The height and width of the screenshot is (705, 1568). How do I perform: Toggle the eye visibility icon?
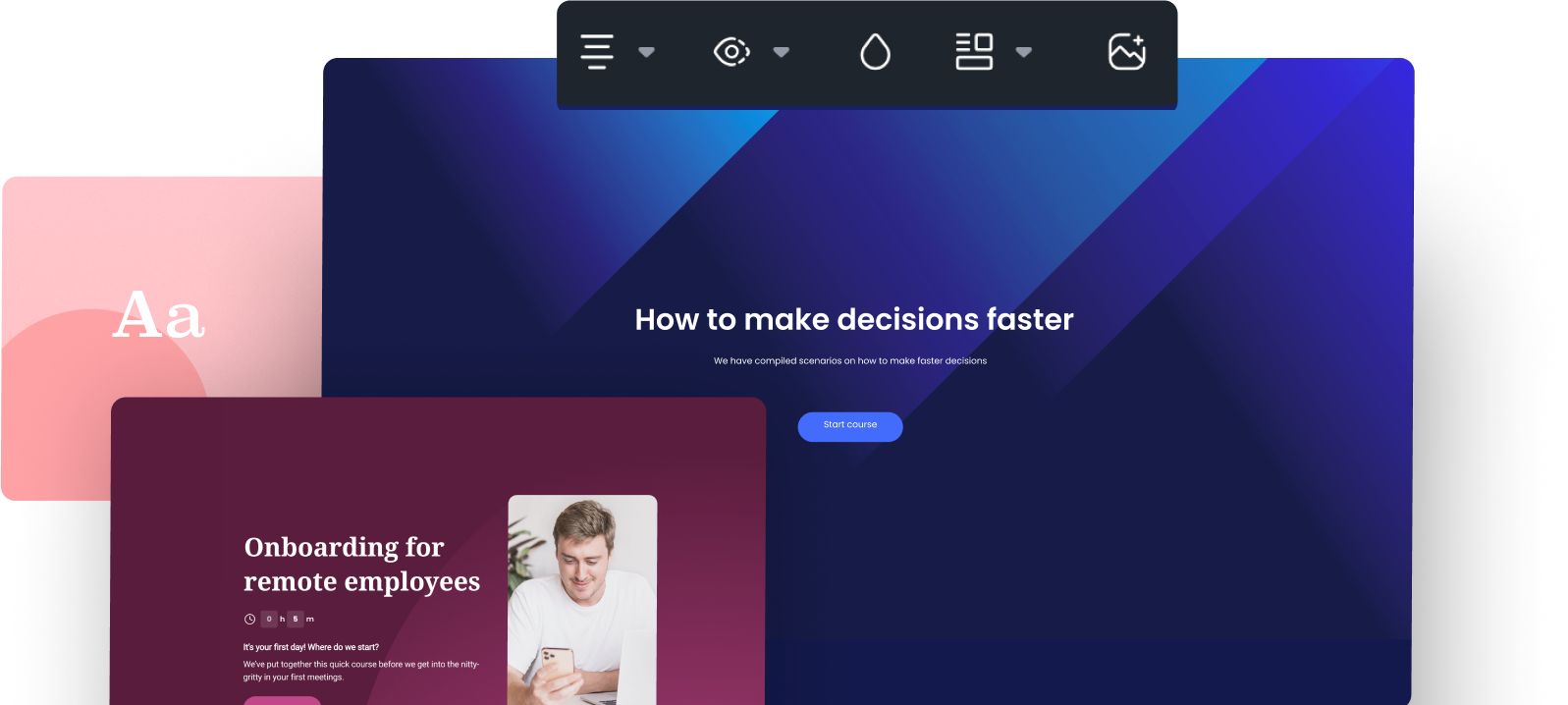point(731,52)
